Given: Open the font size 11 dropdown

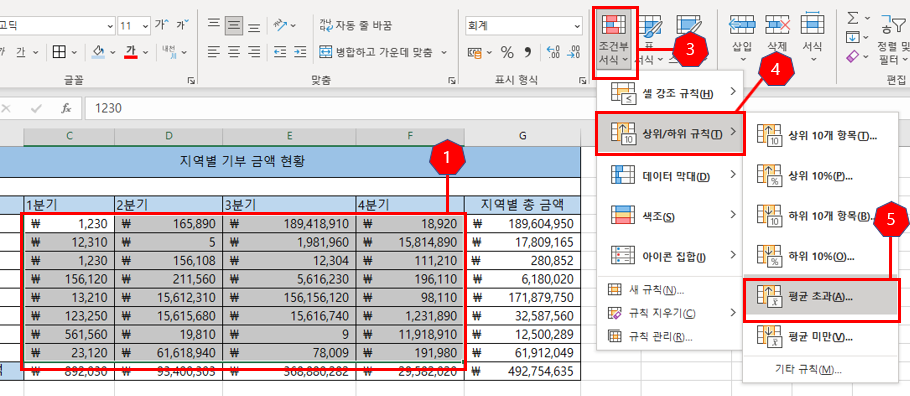Looking at the screenshot, I should (x=145, y=26).
